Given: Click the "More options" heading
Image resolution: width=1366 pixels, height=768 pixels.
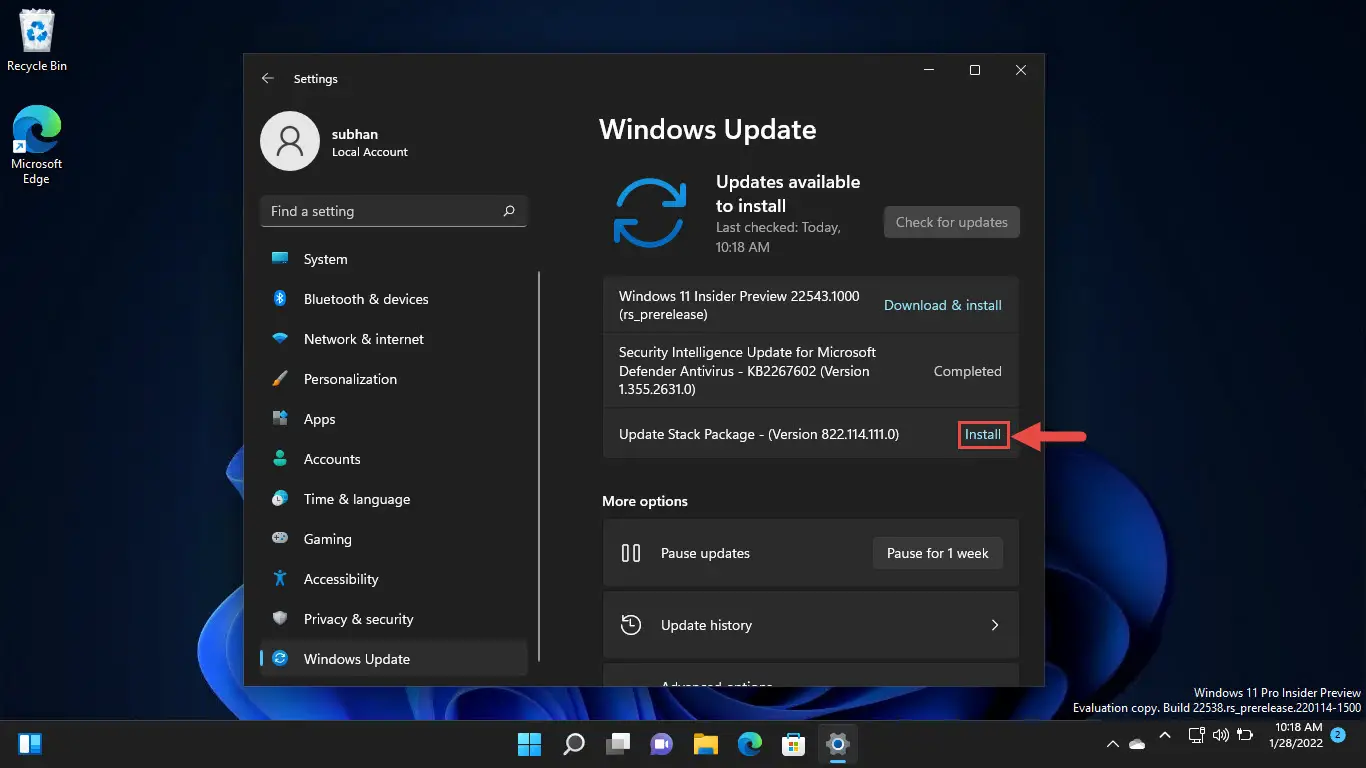Looking at the screenshot, I should [x=645, y=501].
